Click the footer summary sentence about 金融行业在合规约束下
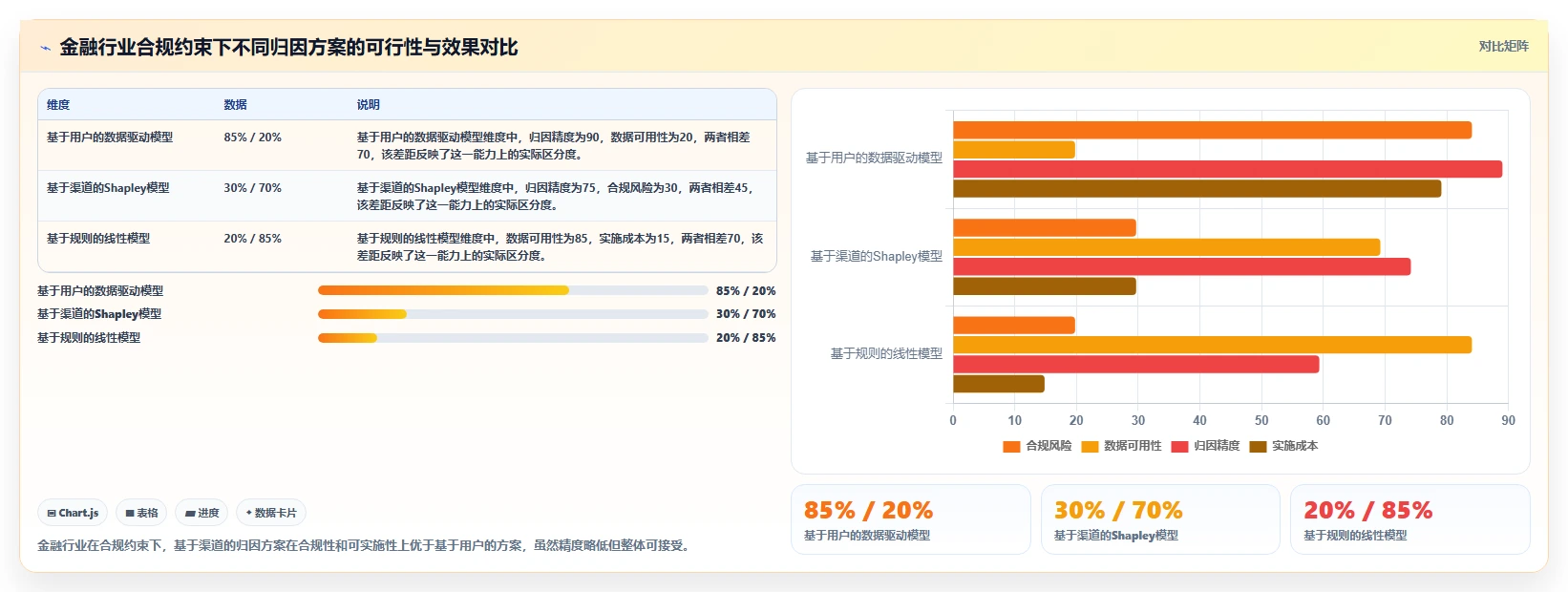The height and width of the screenshot is (592, 1568). click(366, 546)
